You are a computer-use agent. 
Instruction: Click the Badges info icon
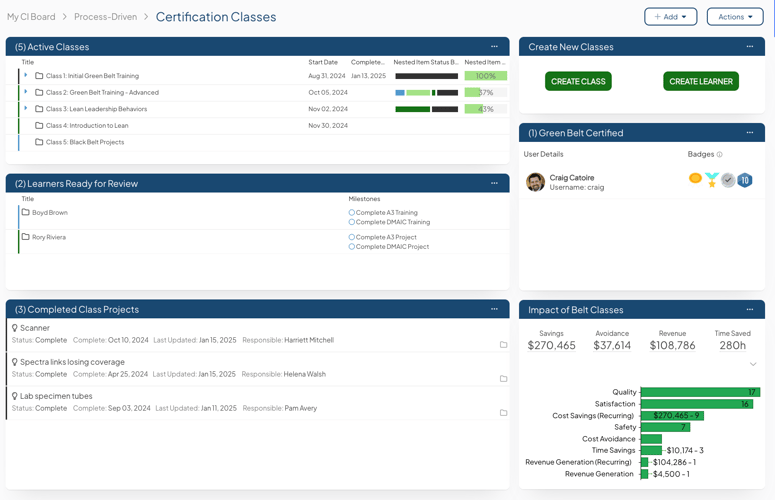pyautogui.click(x=719, y=155)
